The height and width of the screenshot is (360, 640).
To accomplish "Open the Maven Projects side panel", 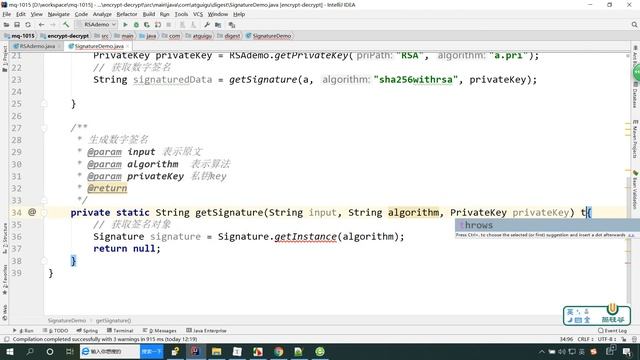I will pyautogui.click(x=636, y=139).
